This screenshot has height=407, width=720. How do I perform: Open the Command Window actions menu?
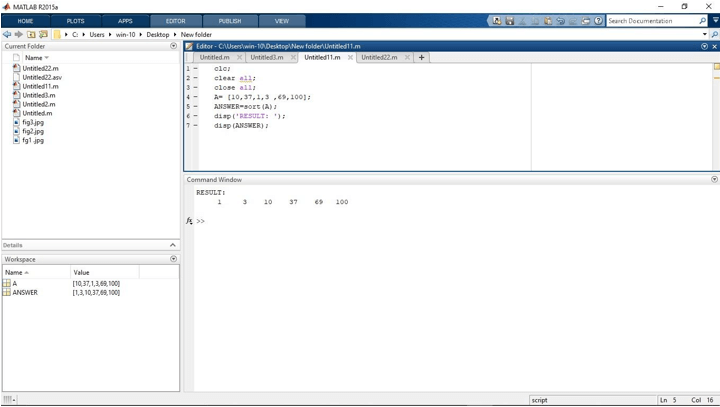(714, 180)
